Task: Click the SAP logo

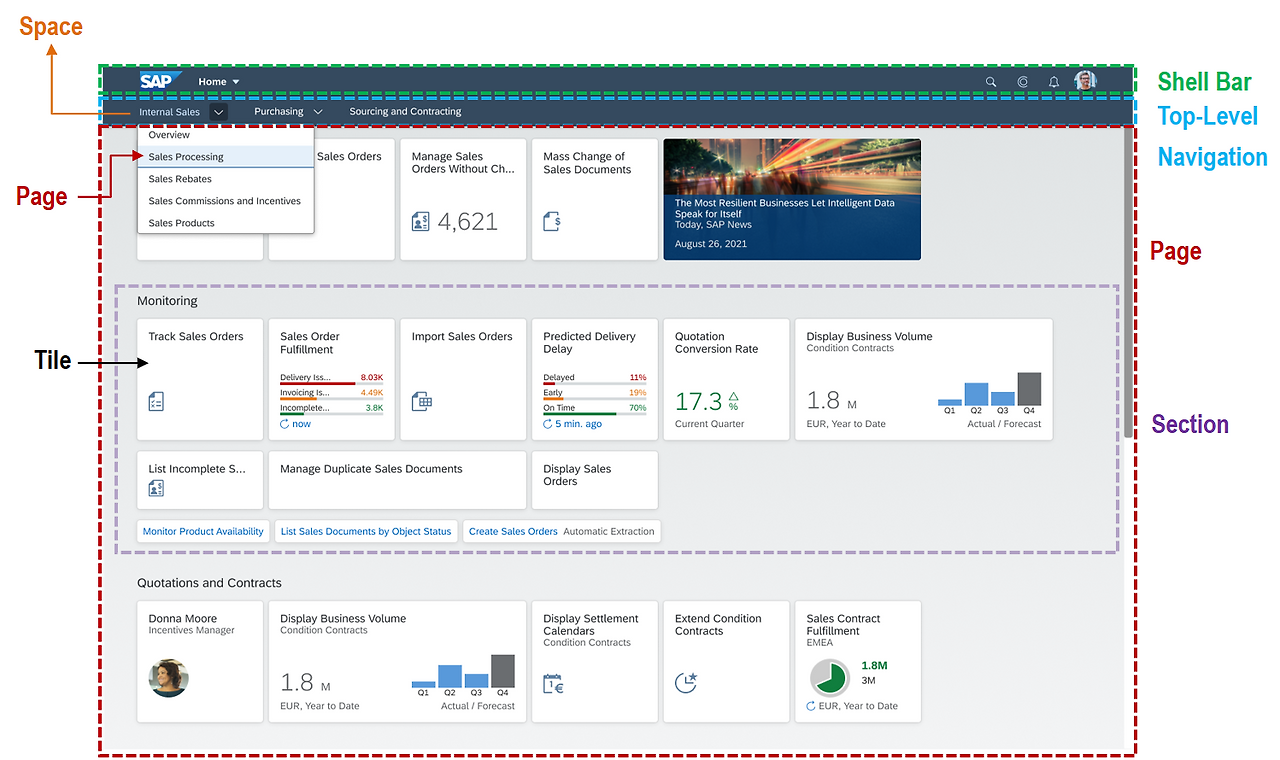Action: (x=159, y=81)
